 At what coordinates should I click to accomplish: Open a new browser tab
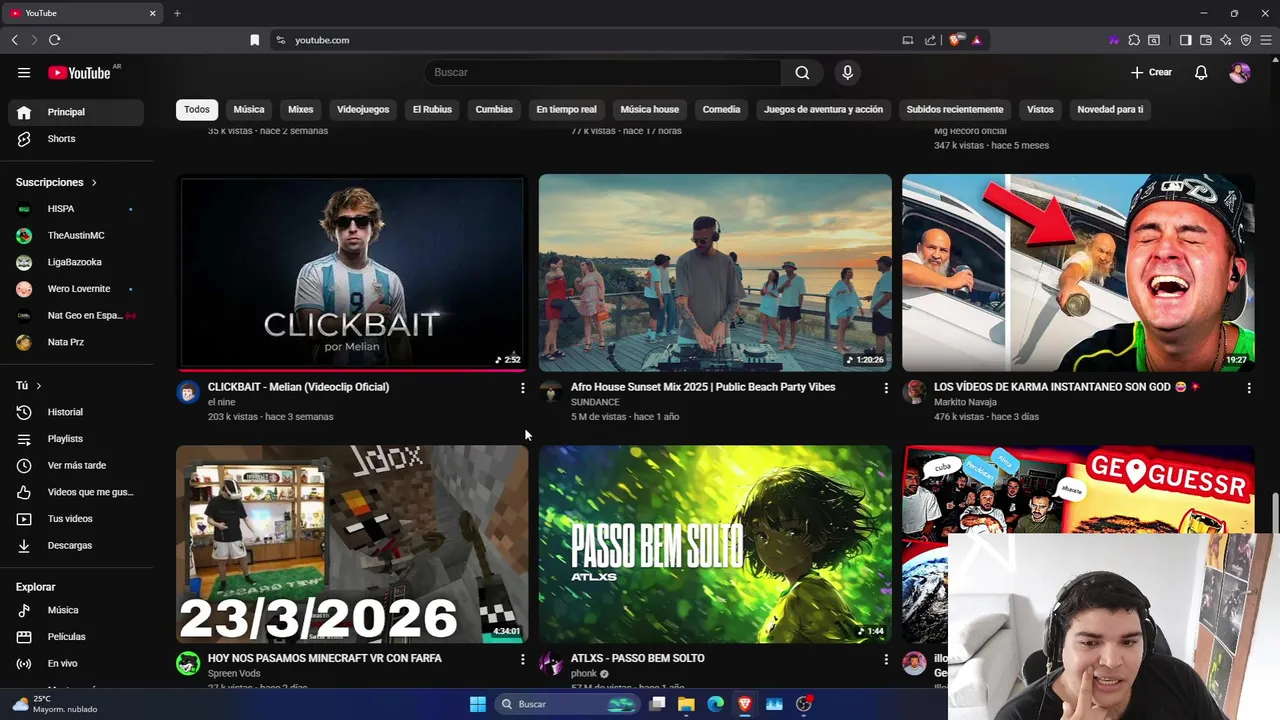(x=177, y=13)
